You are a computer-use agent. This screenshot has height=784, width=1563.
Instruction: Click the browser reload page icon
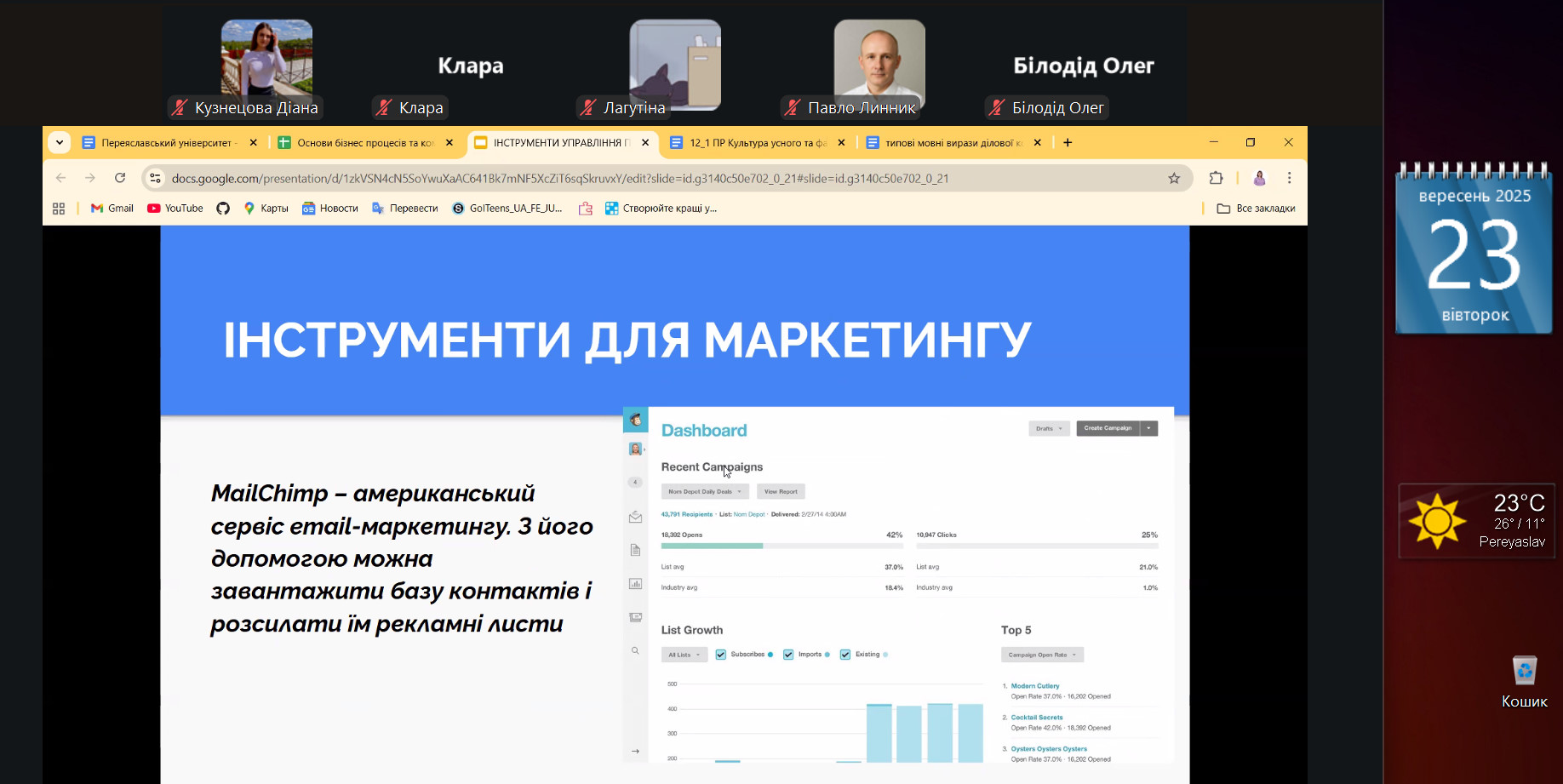(x=120, y=178)
